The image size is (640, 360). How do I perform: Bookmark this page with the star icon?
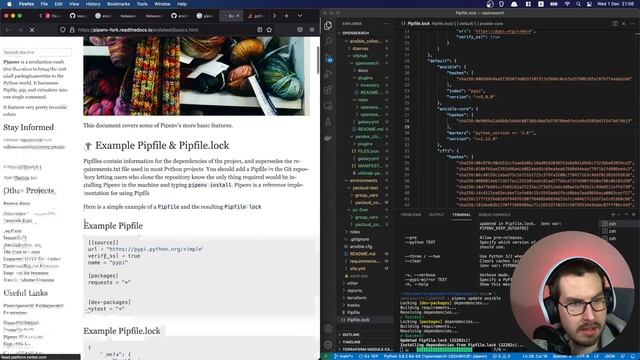click(x=269, y=29)
